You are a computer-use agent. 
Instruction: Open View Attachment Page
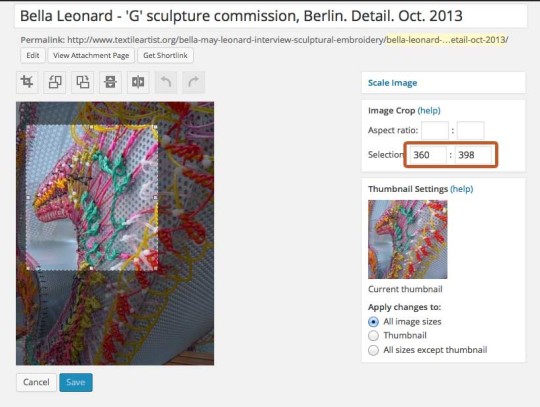point(91,55)
